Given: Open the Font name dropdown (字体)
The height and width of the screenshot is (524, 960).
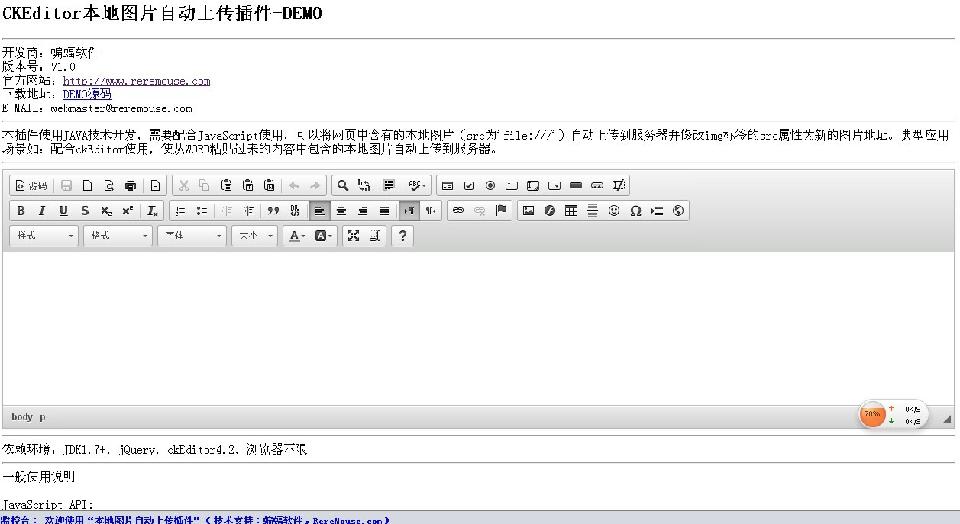Looking at the screenshot, I should point(192,236).
